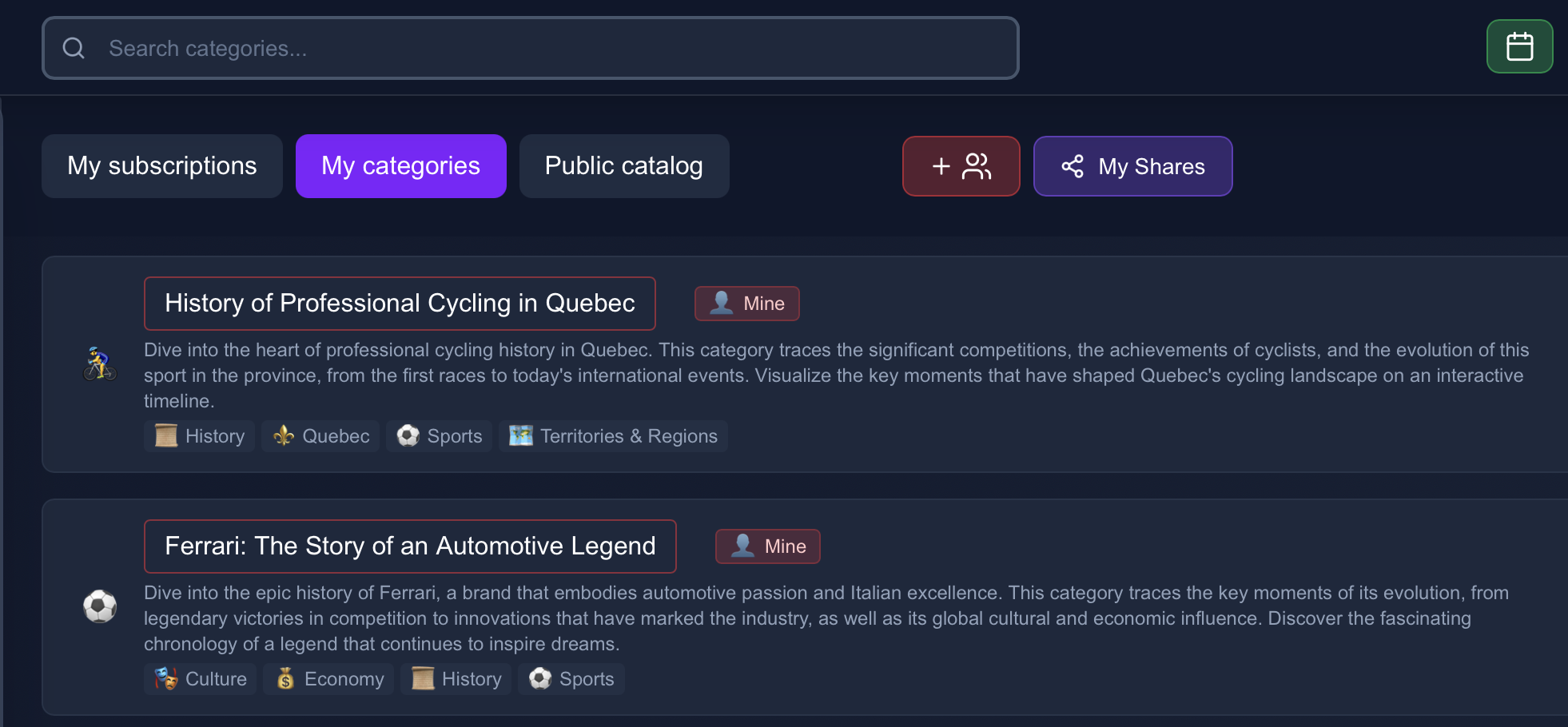Click the share icon in My Shares

[x=1072, y=166]
